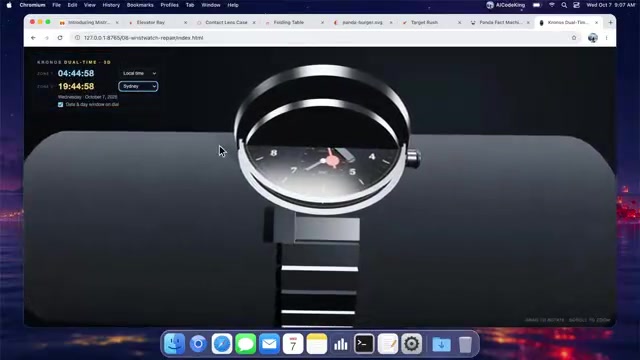Bookmark this page with star icon
640x360 pixels.
574,38
